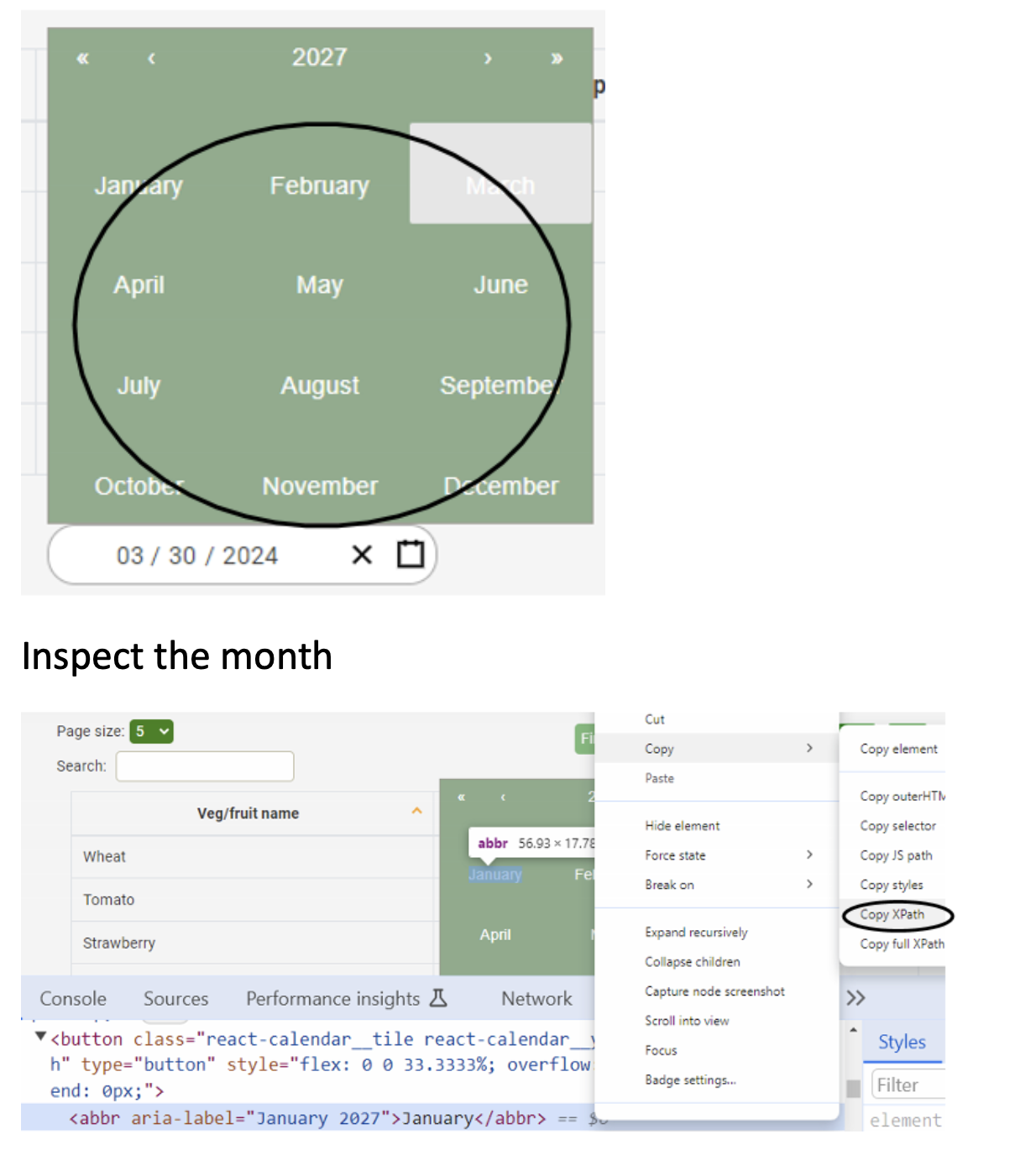Click the Search input field
This screenshot has width=1036, height=1155.
pos(204,766)
